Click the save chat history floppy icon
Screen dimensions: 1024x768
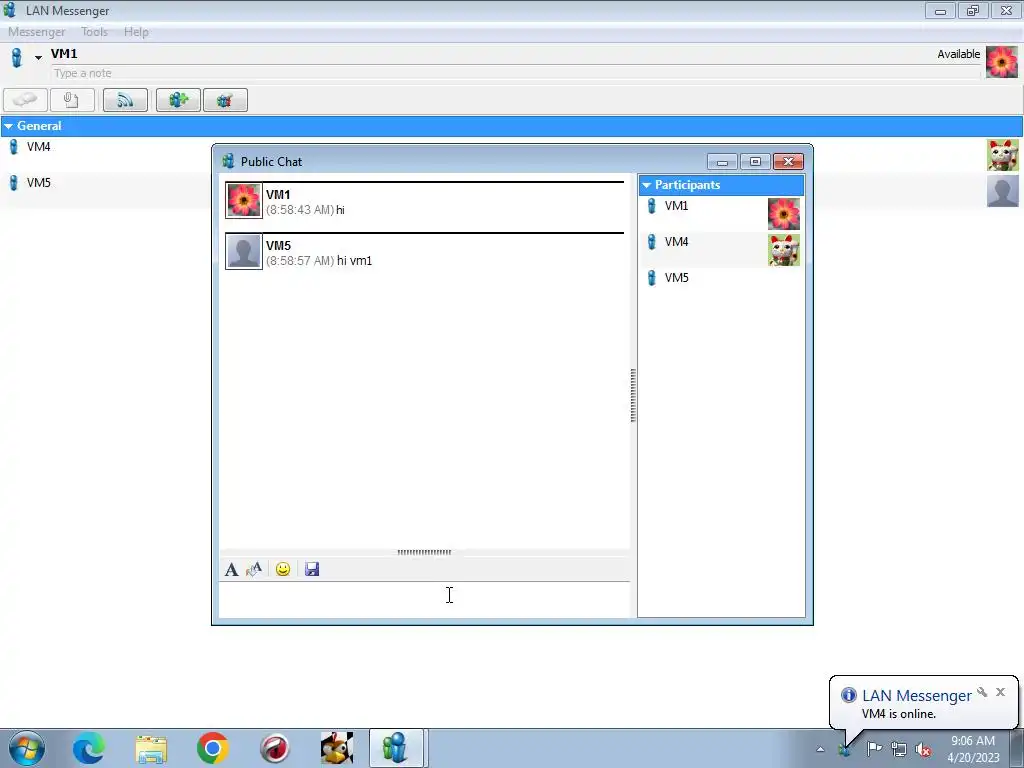click(312, 569)
